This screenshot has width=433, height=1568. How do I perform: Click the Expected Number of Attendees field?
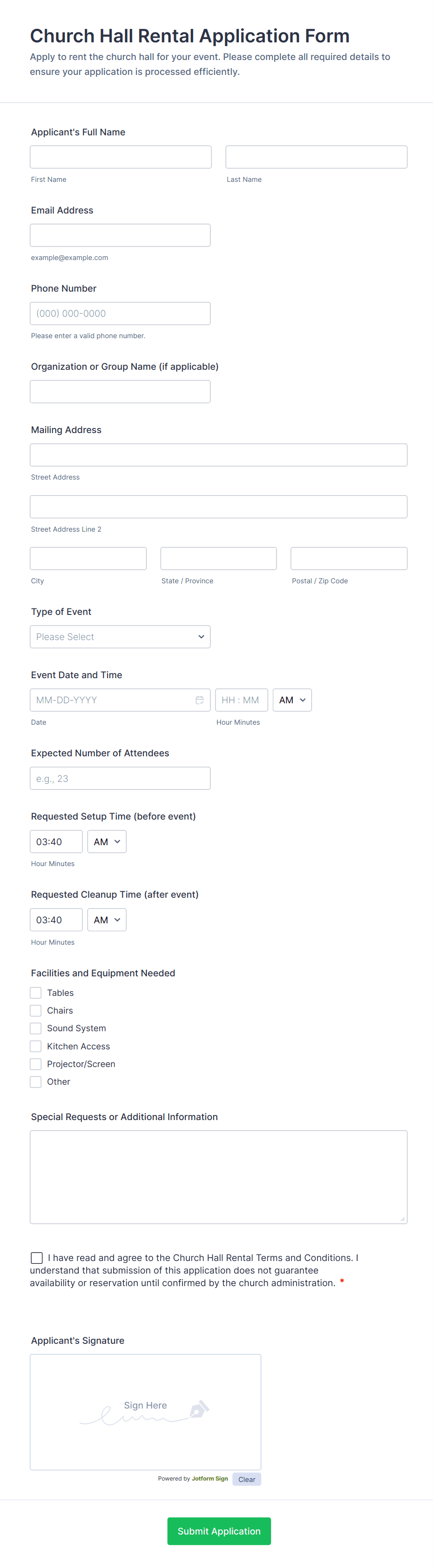(x=120, y=779)
